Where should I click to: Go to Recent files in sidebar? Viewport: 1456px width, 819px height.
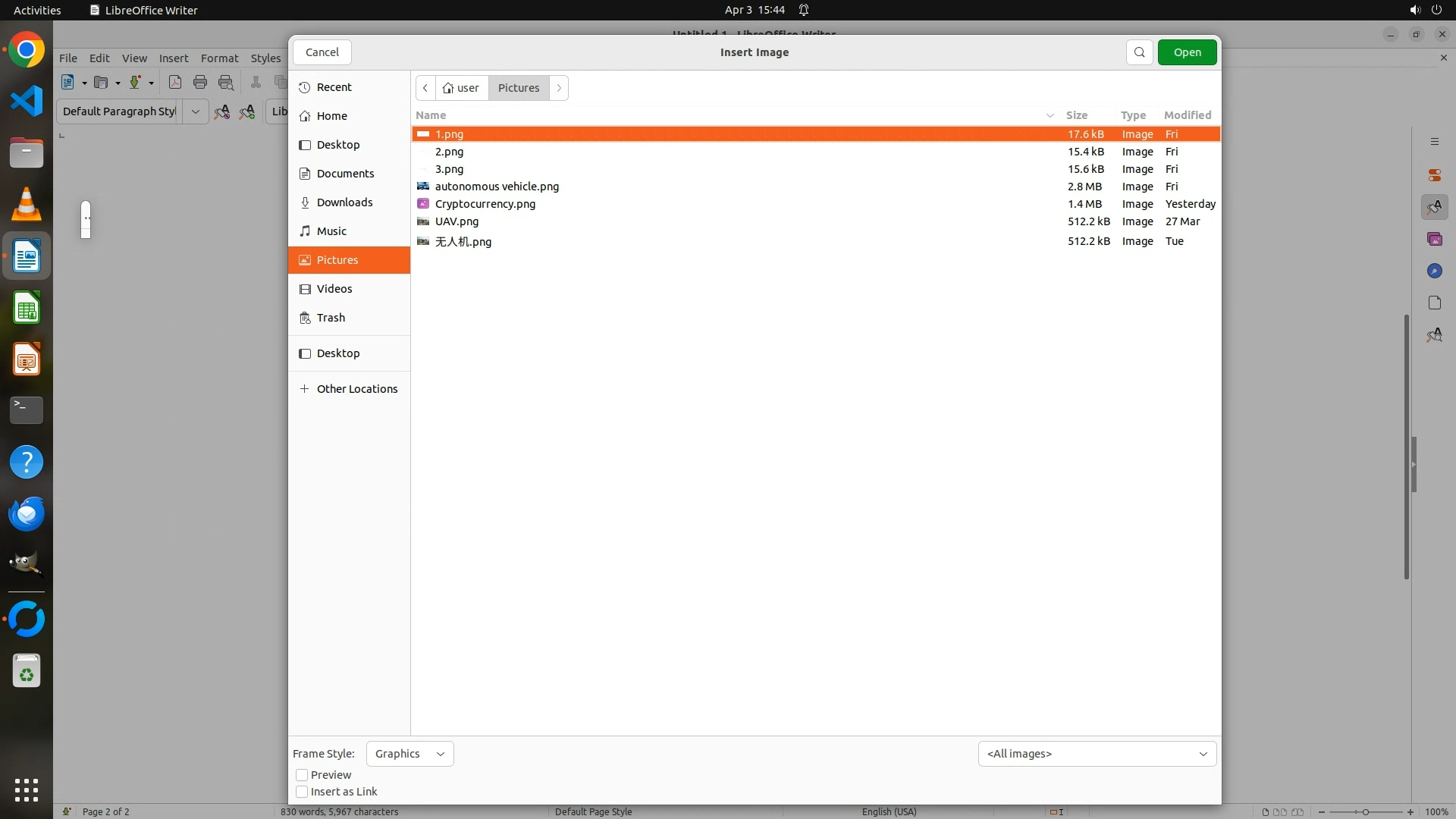coord(334,87)
